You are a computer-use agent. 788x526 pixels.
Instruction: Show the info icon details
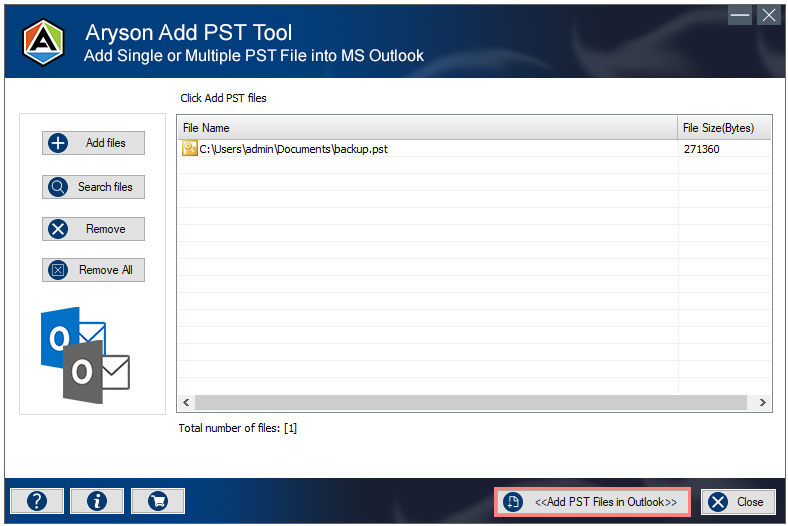tap(97, 501)
